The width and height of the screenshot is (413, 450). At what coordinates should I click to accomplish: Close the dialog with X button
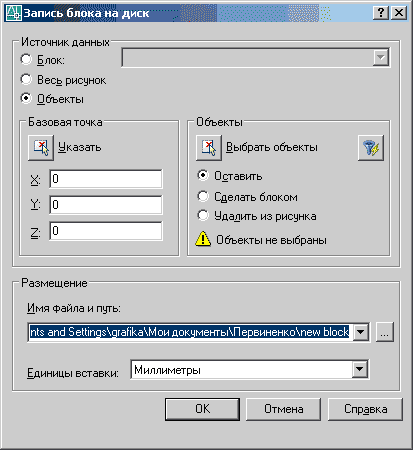coord(399,13)
